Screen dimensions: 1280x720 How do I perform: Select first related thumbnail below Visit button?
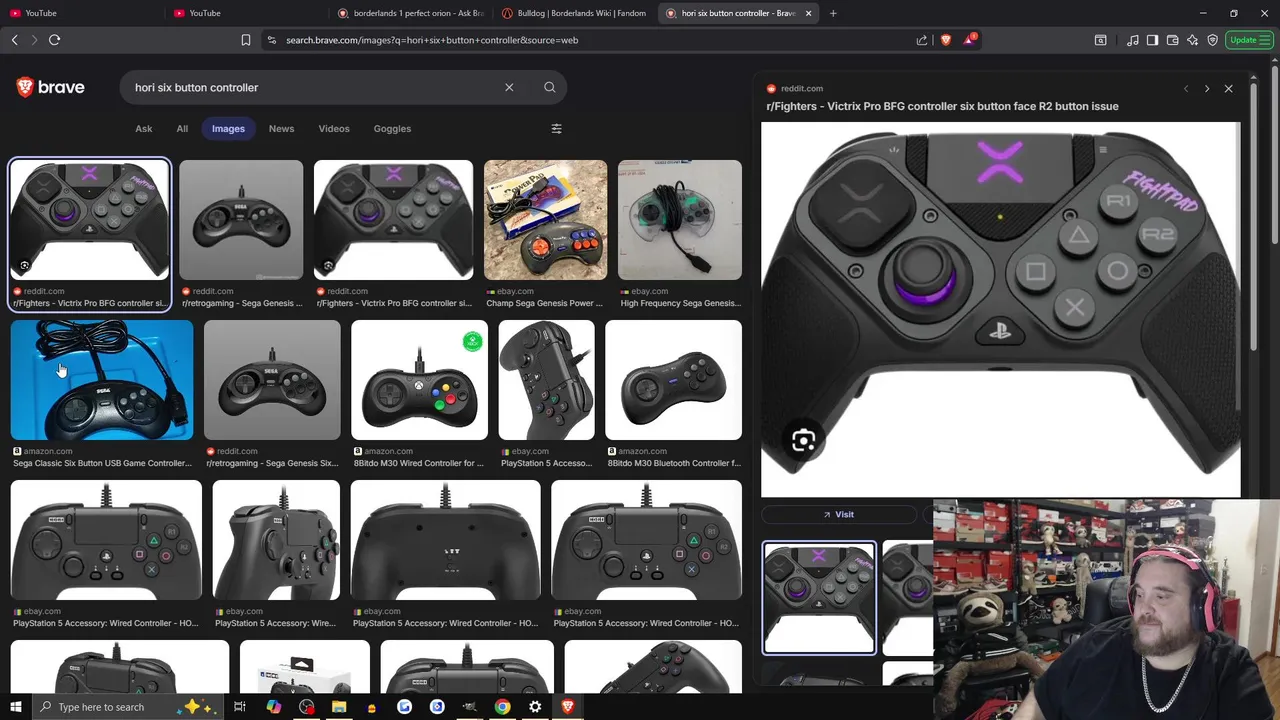coord(819,598)
